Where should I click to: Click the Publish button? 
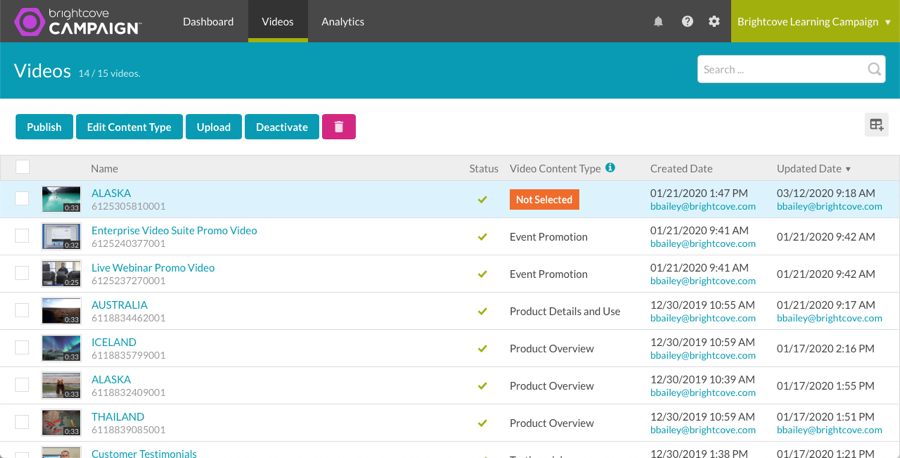[x=44, y=127]
